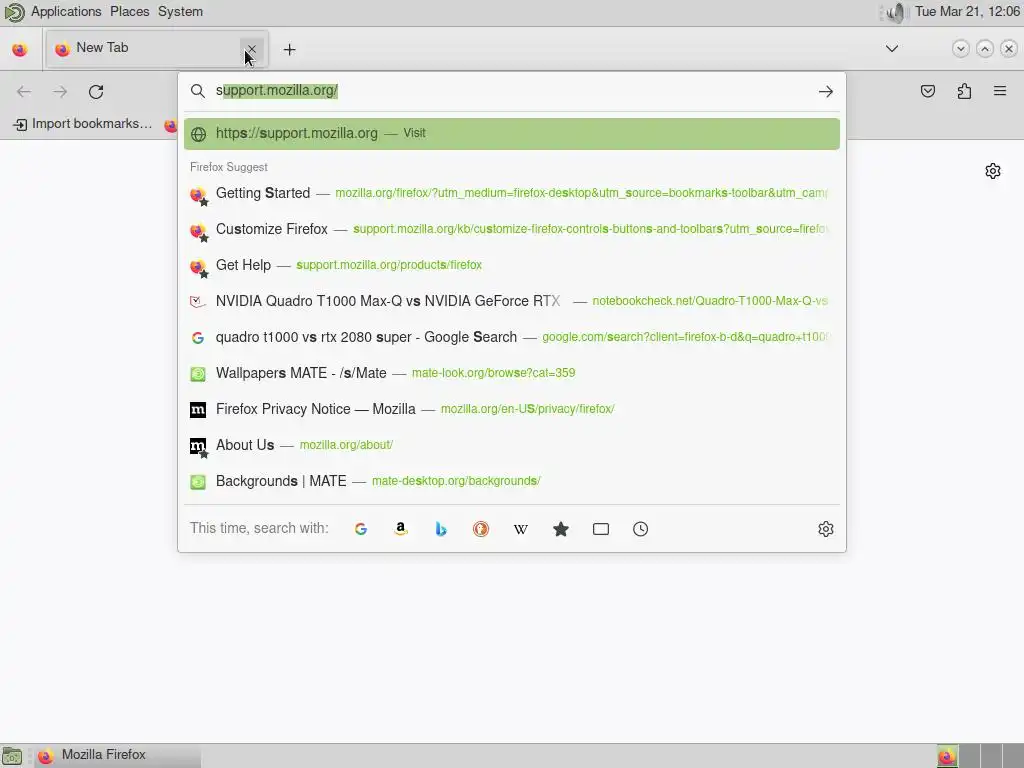This screenshot has width=1024, height=768.
Task: List all tabs chevron dropdown
Action: [891, 49]
